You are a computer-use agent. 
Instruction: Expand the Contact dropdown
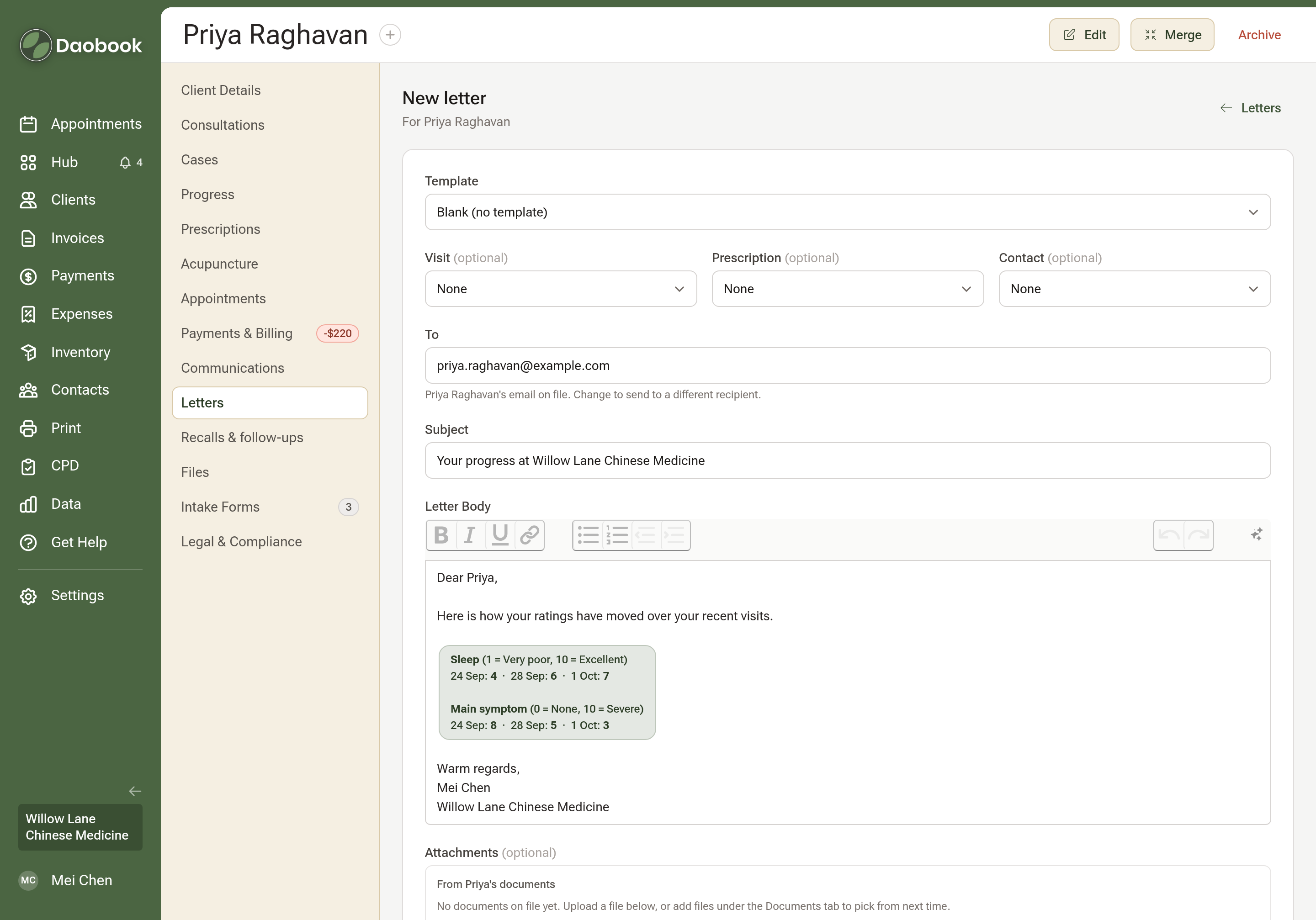point(1134,289)
